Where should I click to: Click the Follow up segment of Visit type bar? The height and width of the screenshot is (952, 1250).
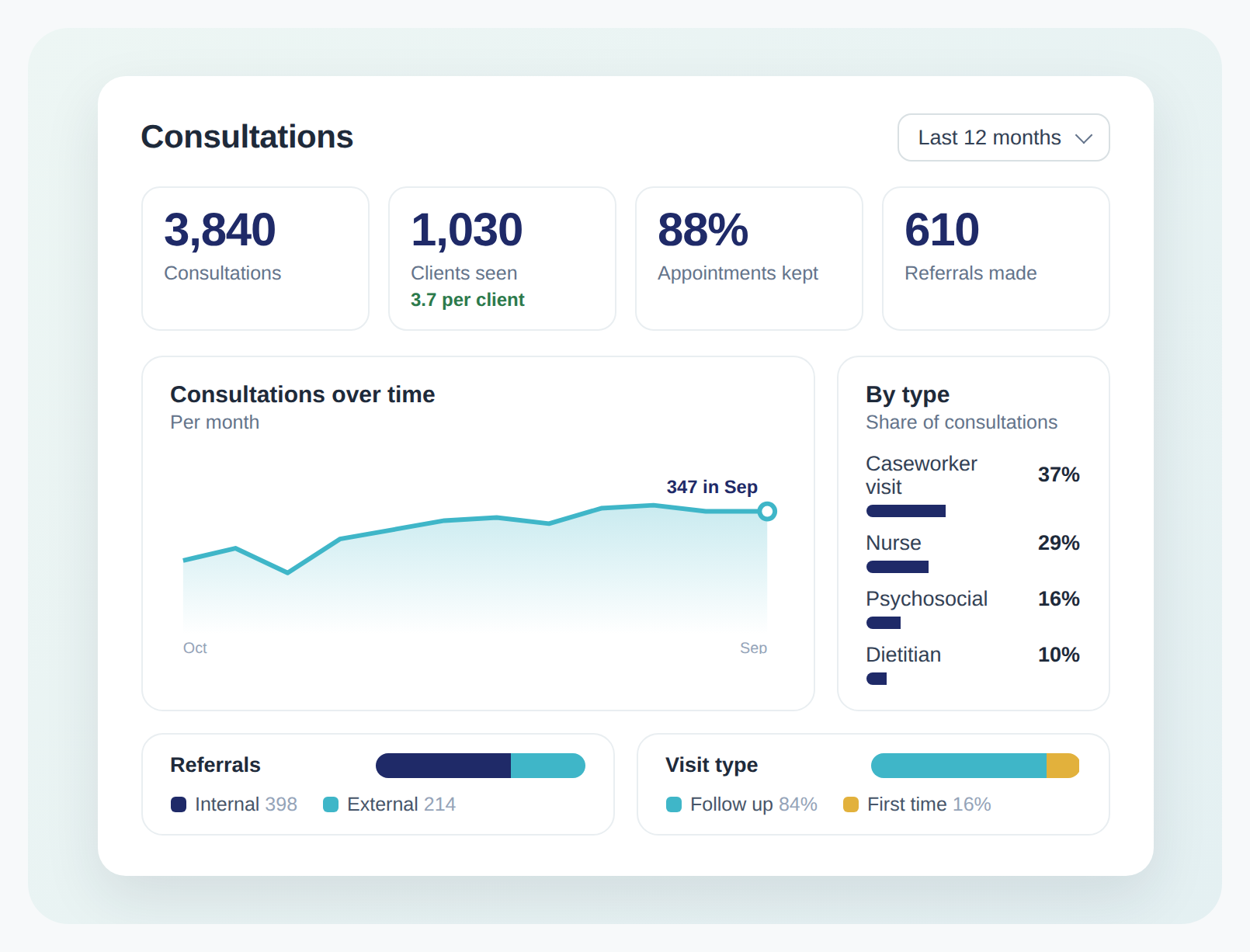pyautogui.click(x=959, y=766)
